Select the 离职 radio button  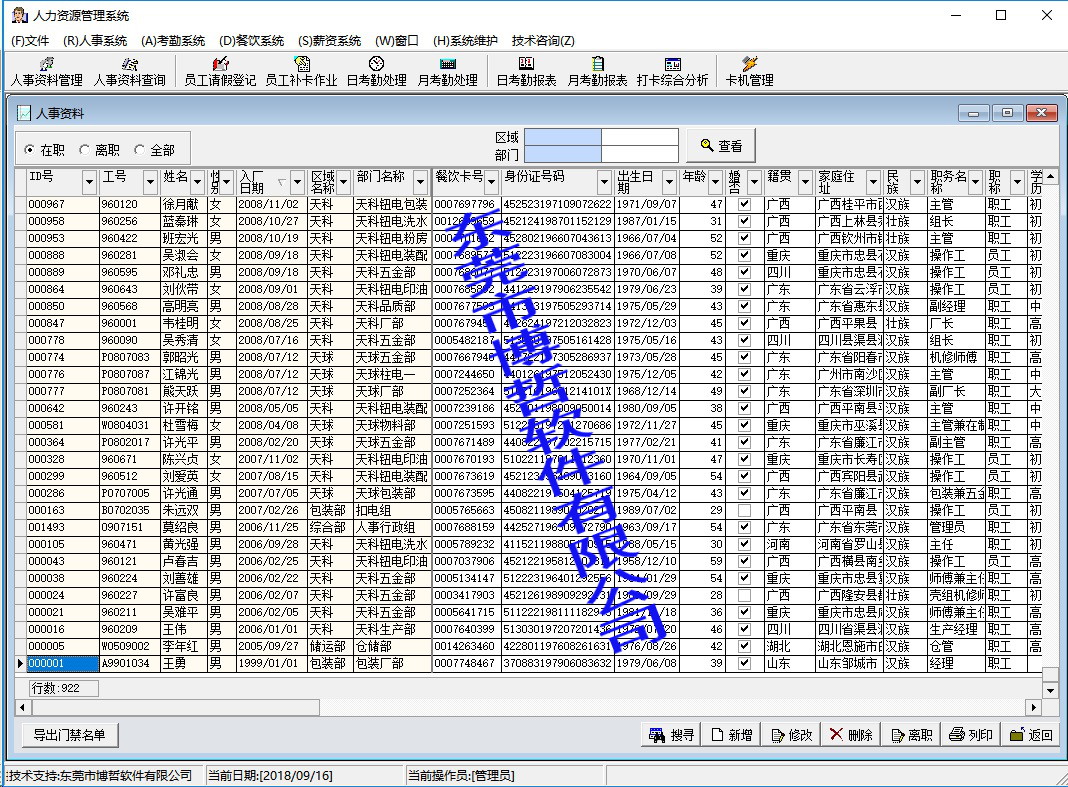85,150
